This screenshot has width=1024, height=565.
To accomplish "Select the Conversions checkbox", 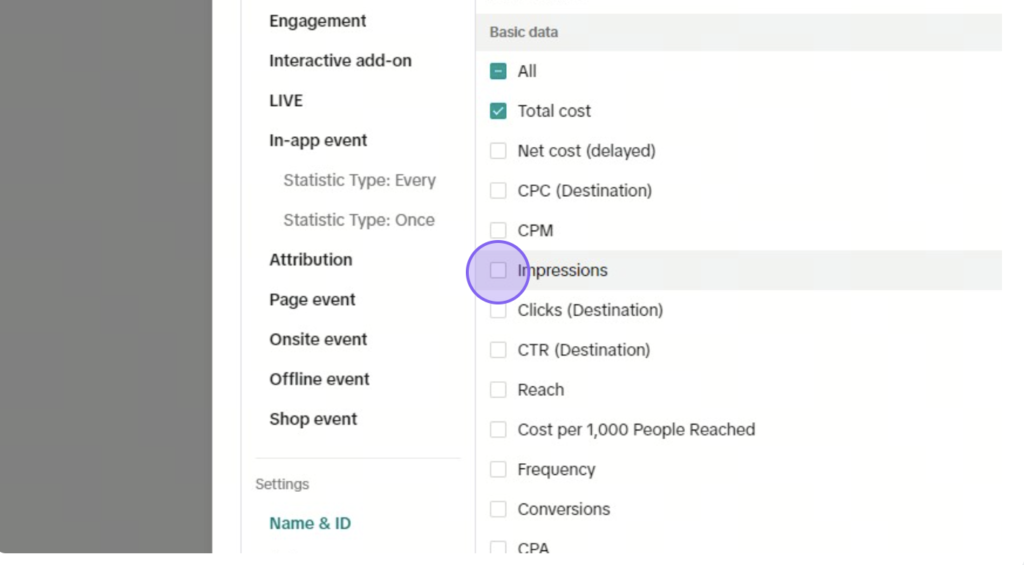I will (x=498, y=509).
